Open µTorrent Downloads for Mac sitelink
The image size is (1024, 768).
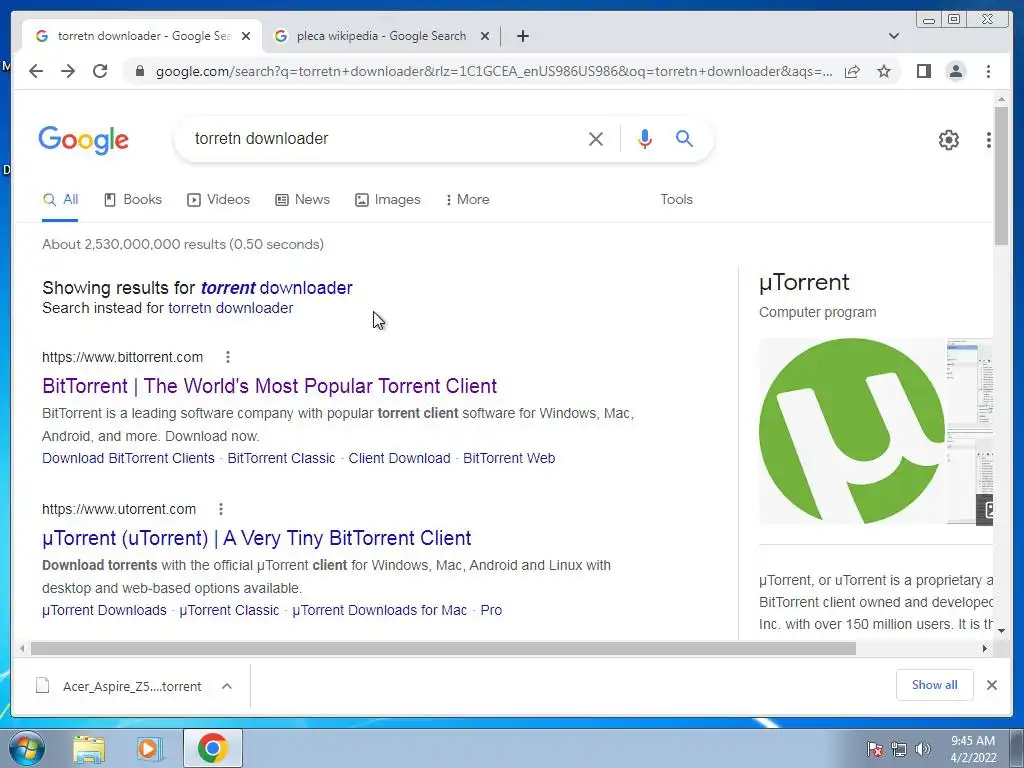coord(379,611)
